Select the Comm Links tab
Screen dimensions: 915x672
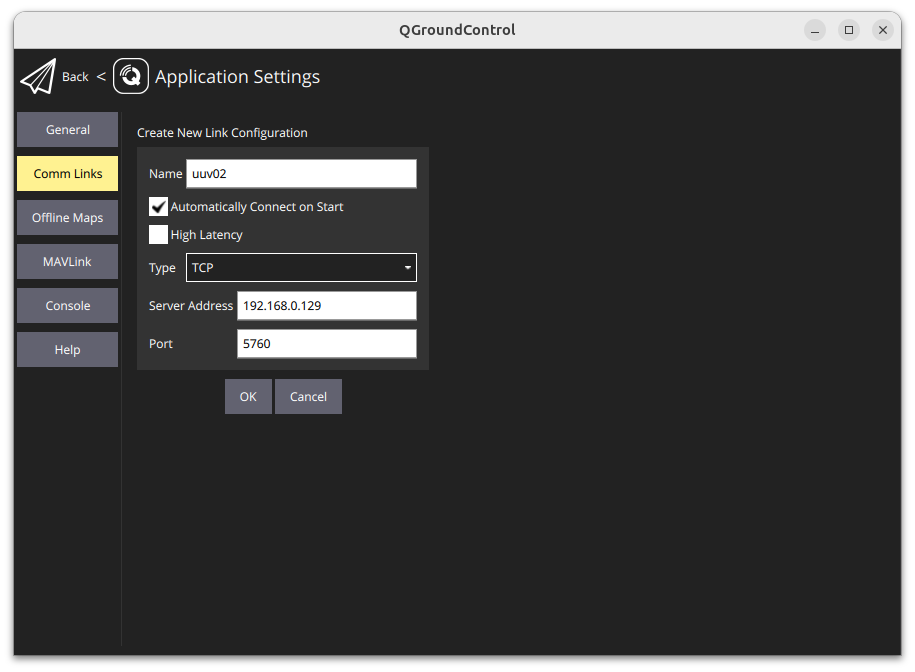68,173
